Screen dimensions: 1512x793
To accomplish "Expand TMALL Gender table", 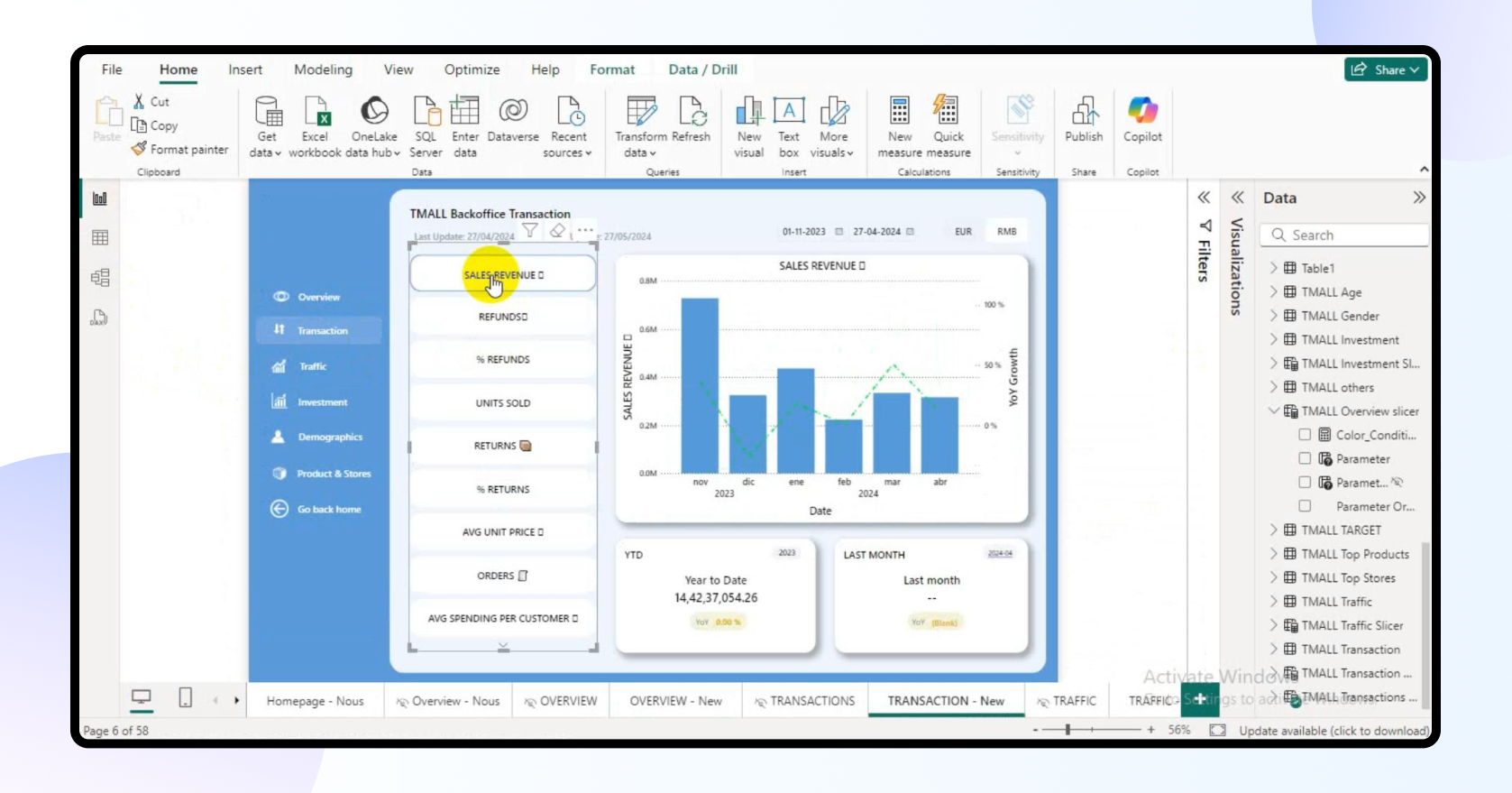I will [1273, 316].
